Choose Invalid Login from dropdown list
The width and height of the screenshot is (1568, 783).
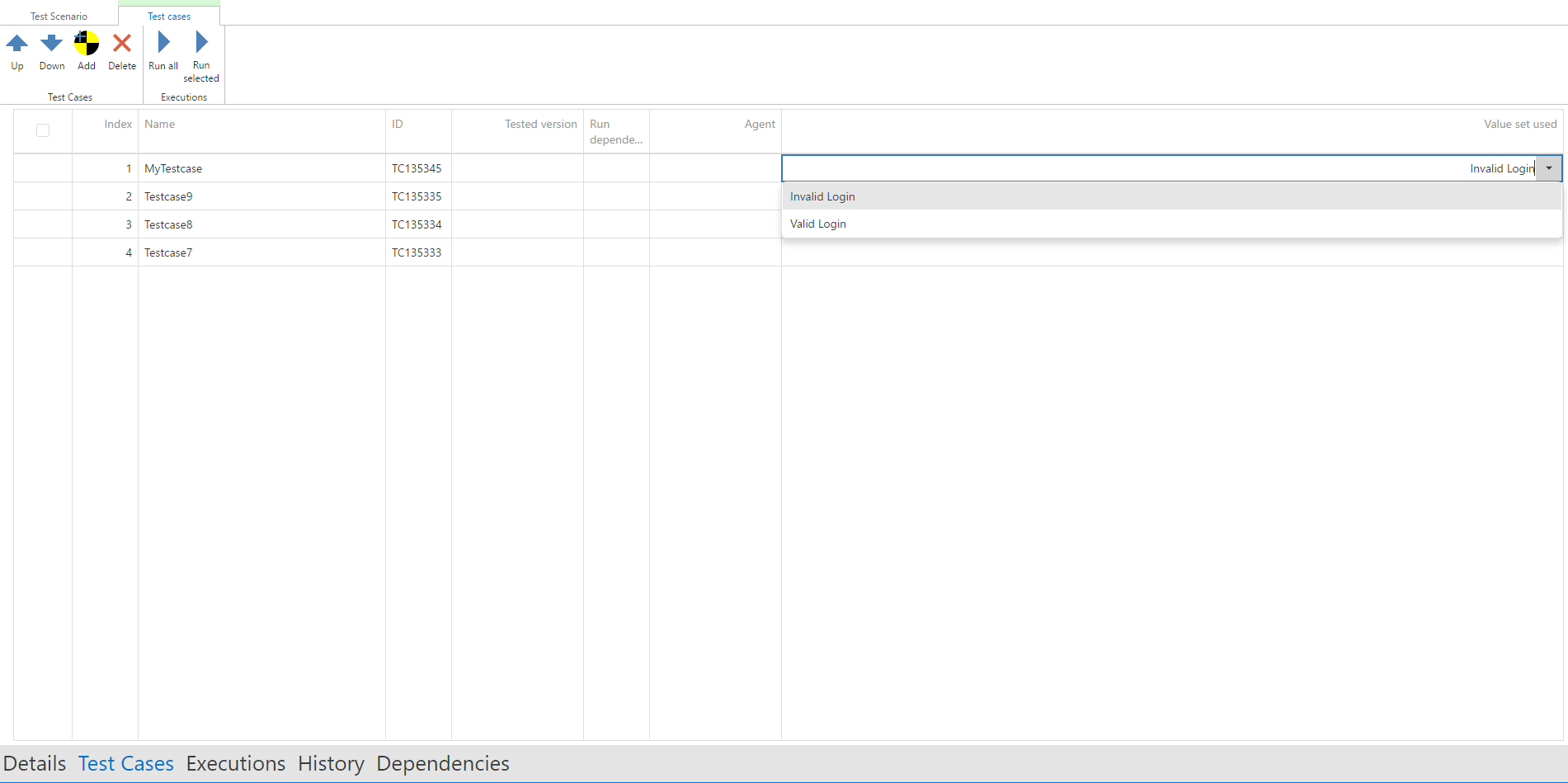click(x=822, y=196)
